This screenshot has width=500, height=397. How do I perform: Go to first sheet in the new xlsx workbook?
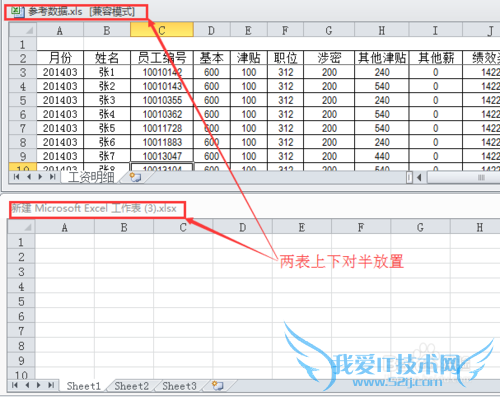(x=15, y=385)
